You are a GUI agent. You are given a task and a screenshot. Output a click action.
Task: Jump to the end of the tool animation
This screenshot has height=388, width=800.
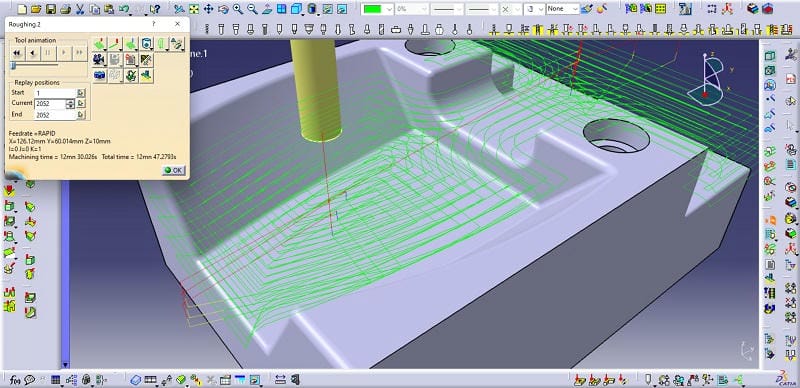(x=80, y=53)
